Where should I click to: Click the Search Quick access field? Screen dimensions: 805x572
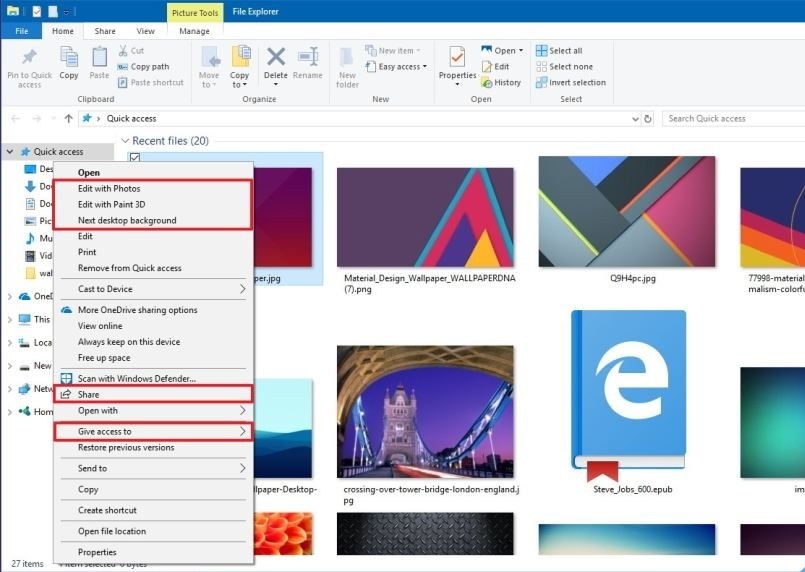pyautogui.click(x=733, y=119)
